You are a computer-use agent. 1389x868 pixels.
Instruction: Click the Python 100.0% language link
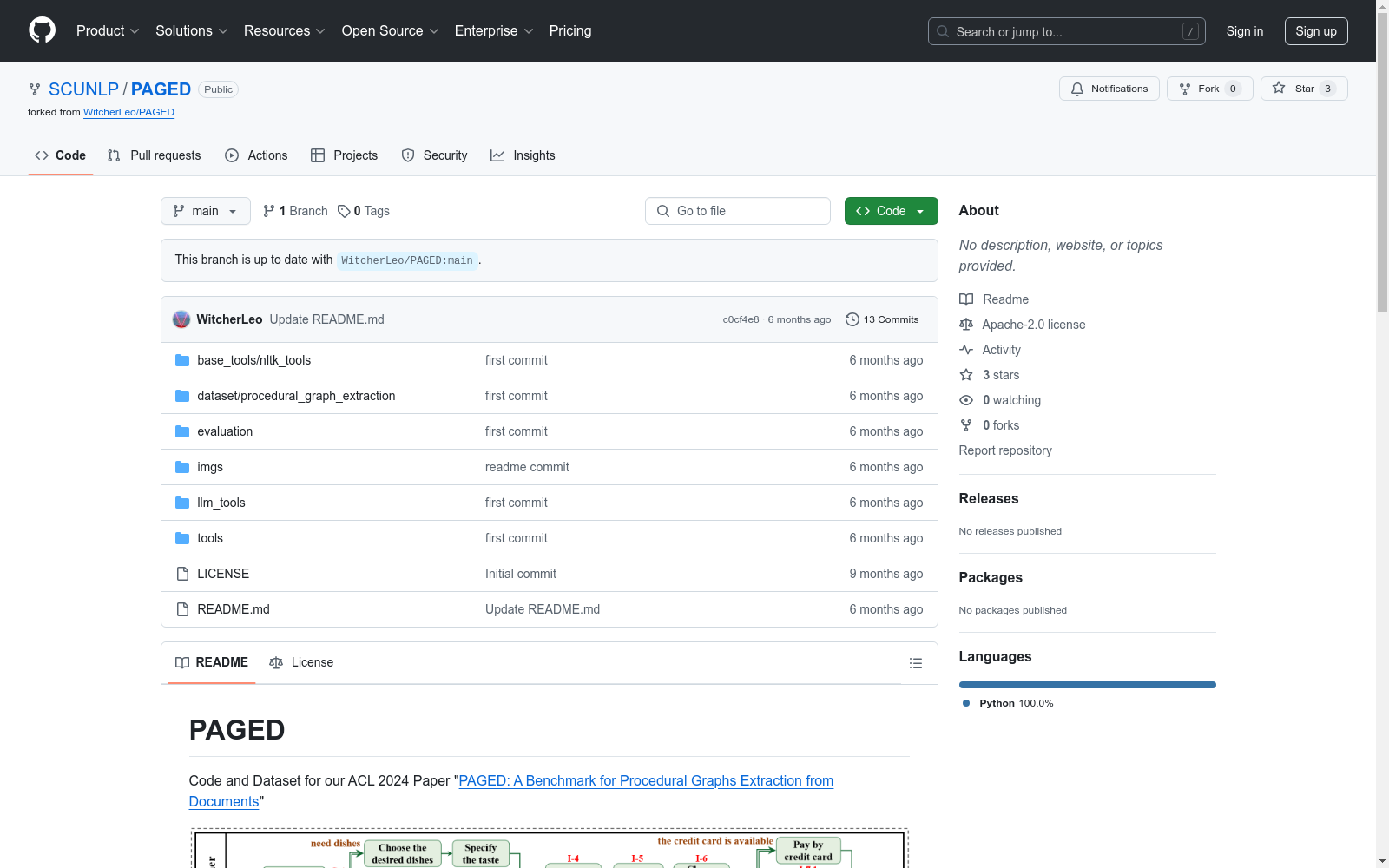pyautogui.click(x=1008, y=703)
